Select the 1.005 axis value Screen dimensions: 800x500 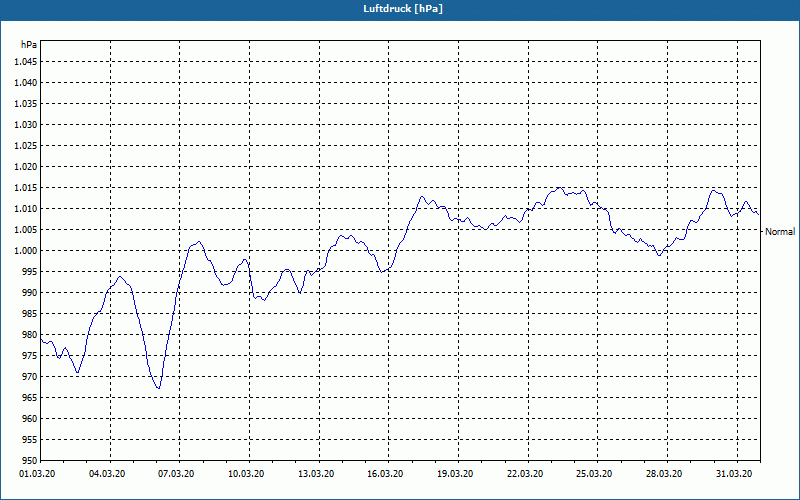tap(26, 230)
